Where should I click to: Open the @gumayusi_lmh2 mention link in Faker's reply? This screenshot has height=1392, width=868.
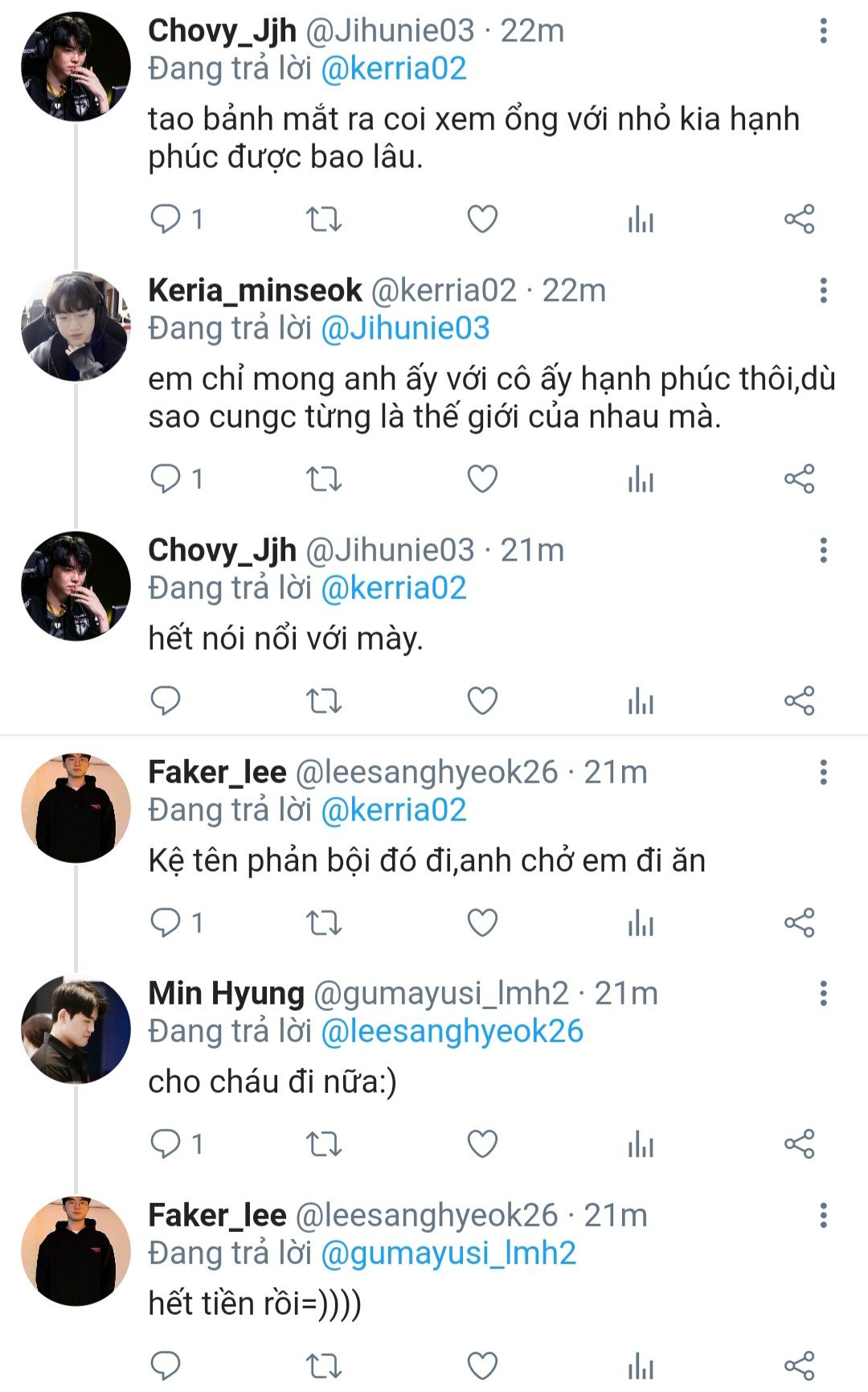(x=448, y=1253)
